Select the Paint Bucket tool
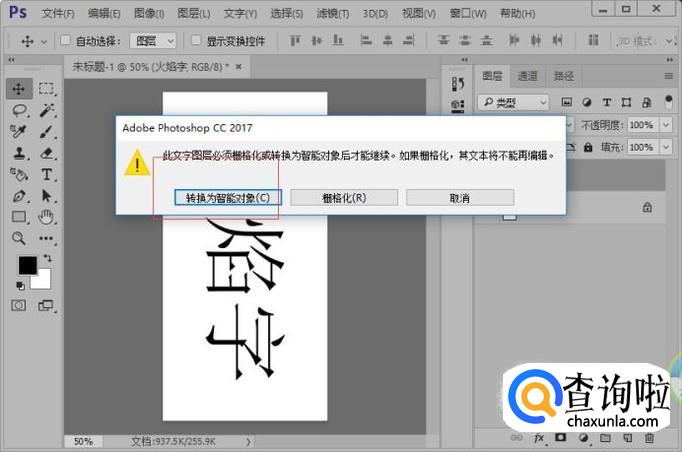Screen dimensions: 682x452 [x=19, y=174]
